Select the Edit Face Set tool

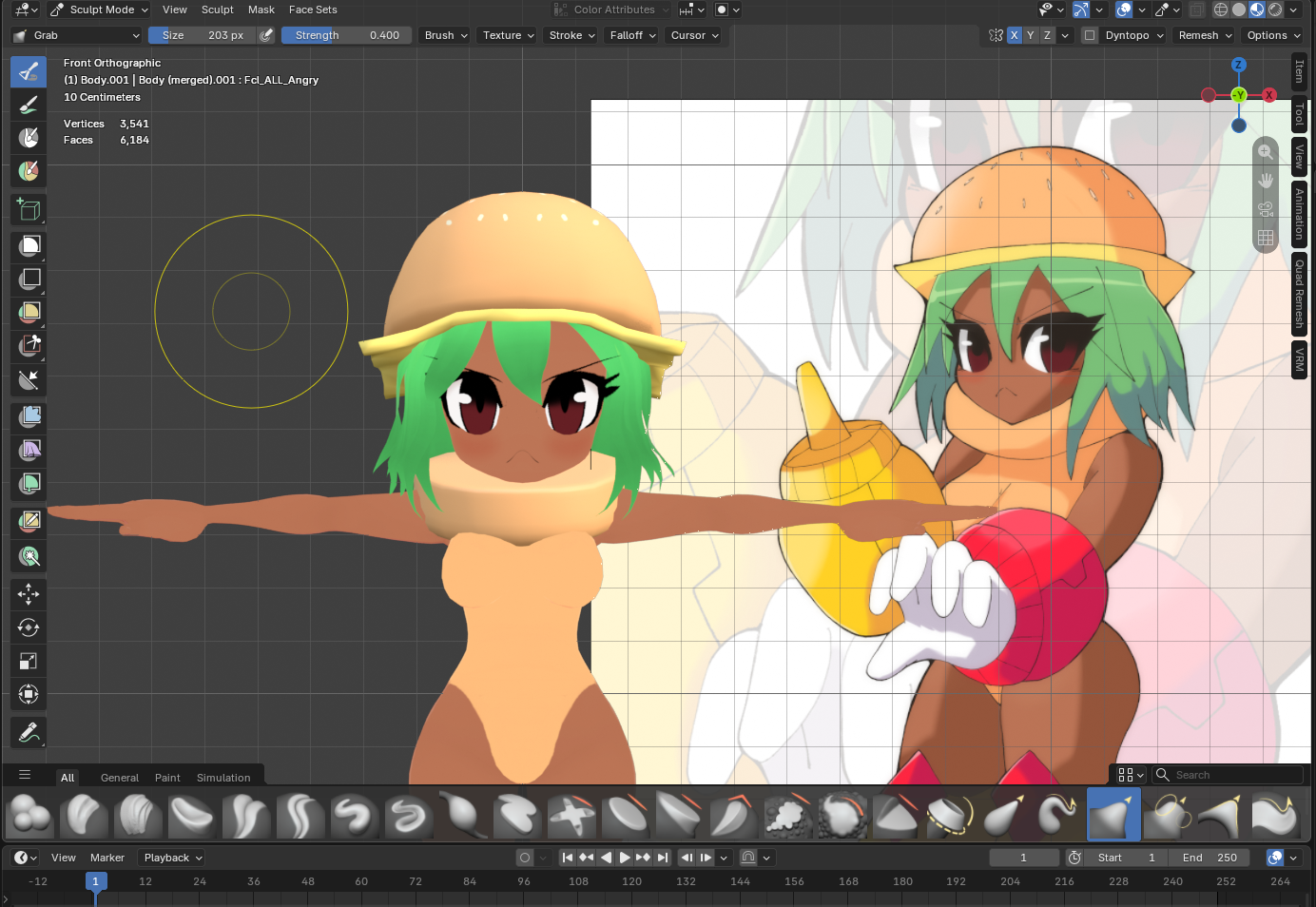click(x=29, y=521)
